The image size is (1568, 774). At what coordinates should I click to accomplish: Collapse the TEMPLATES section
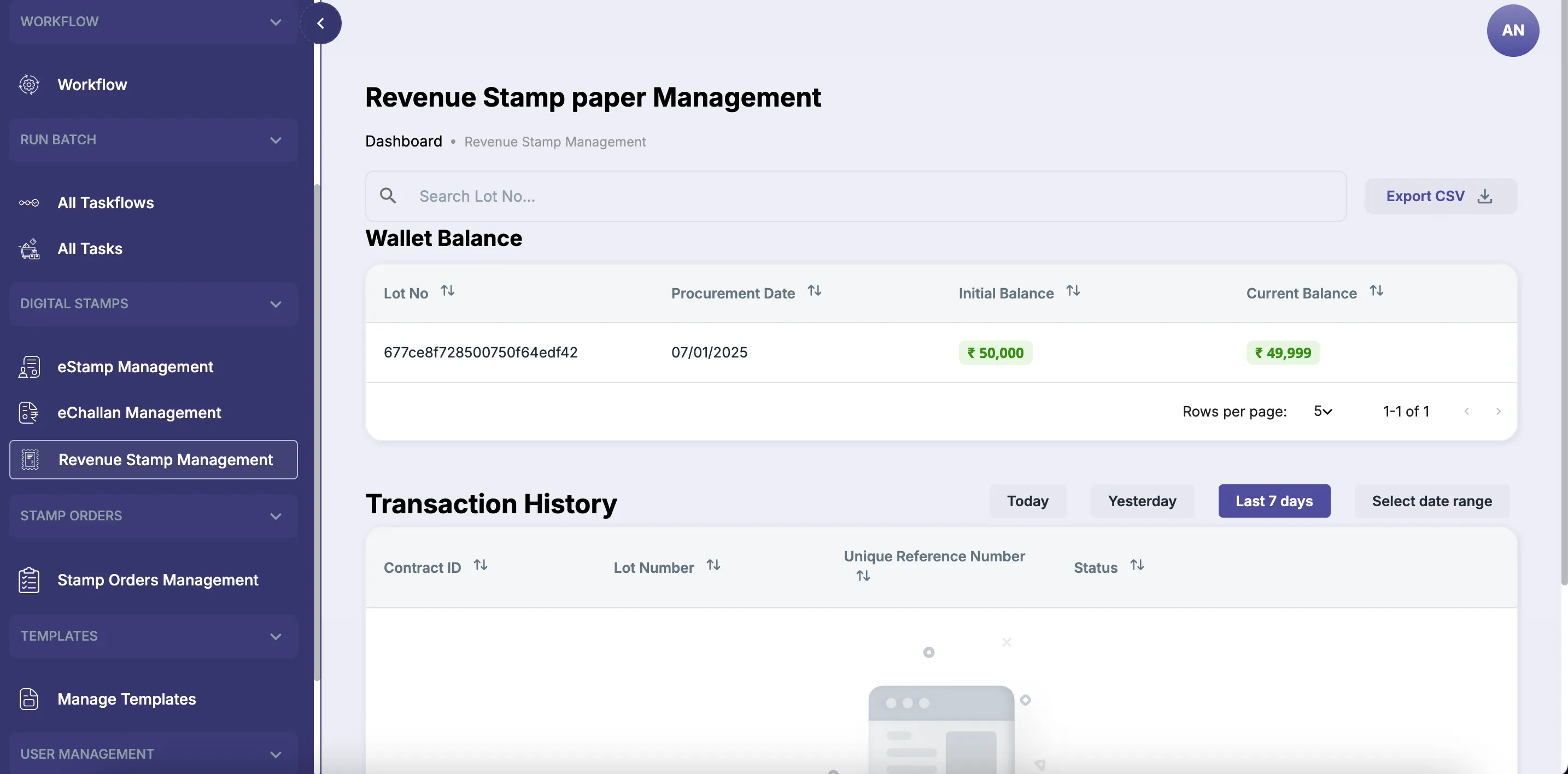tap(154, 636)
